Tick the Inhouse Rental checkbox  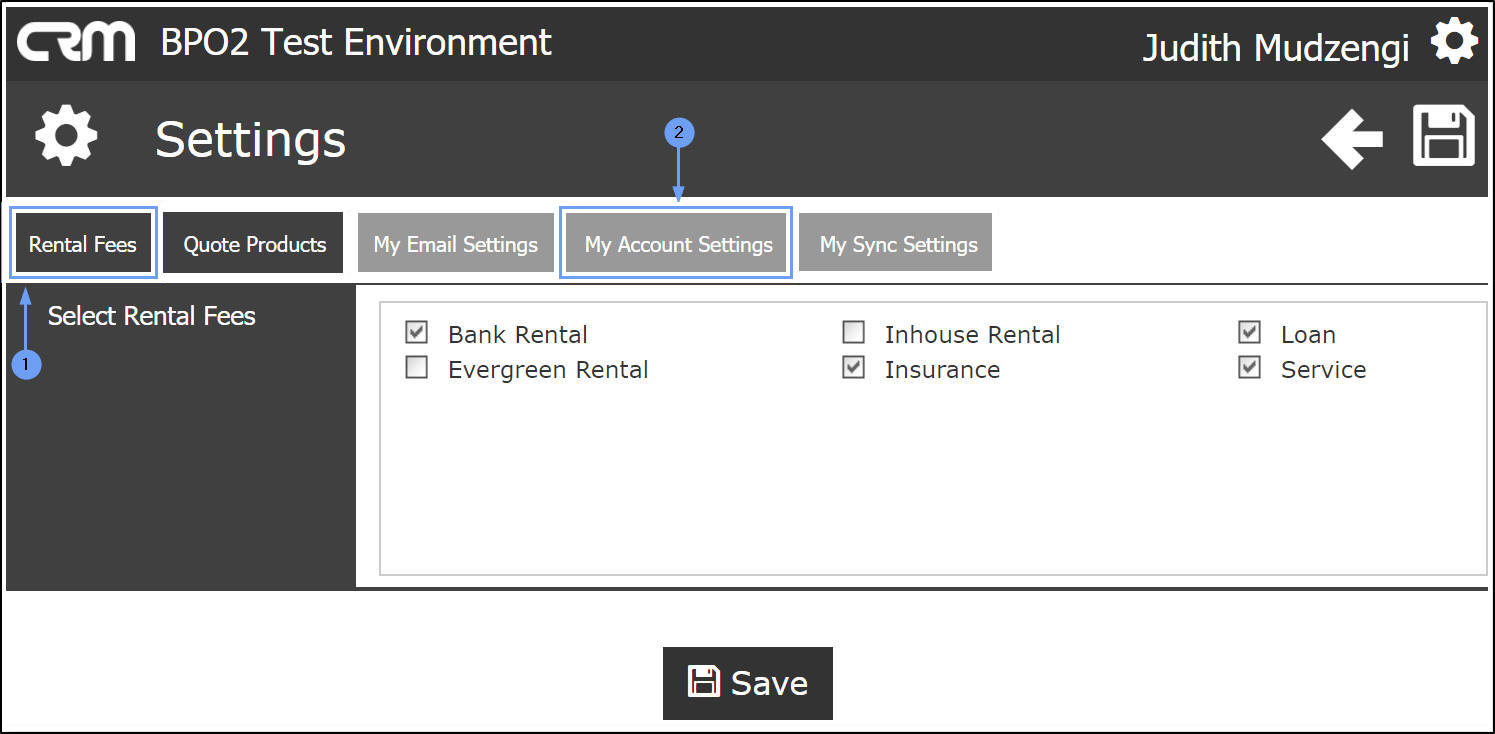[853, 332]
